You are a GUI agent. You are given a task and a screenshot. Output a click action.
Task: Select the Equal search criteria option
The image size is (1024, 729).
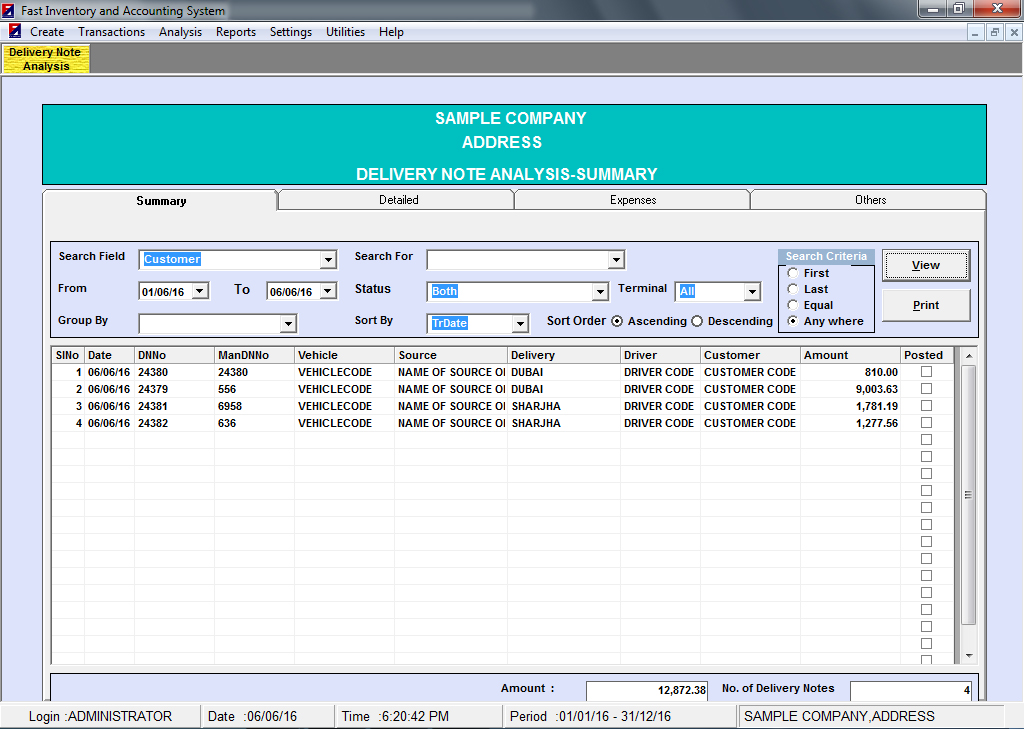(x=793, y=305)
